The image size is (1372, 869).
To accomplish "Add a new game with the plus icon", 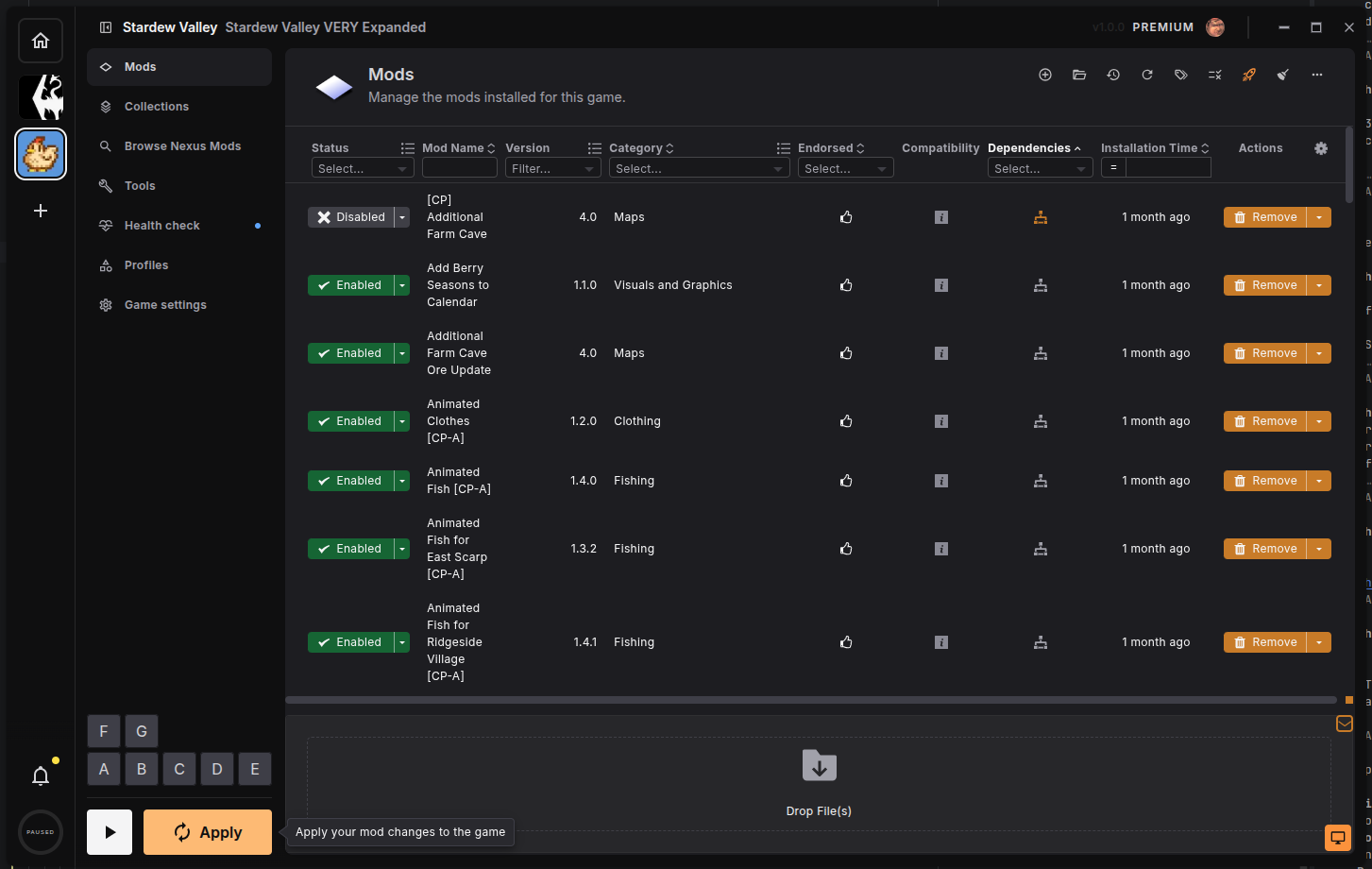I will (x=41, y=211).
